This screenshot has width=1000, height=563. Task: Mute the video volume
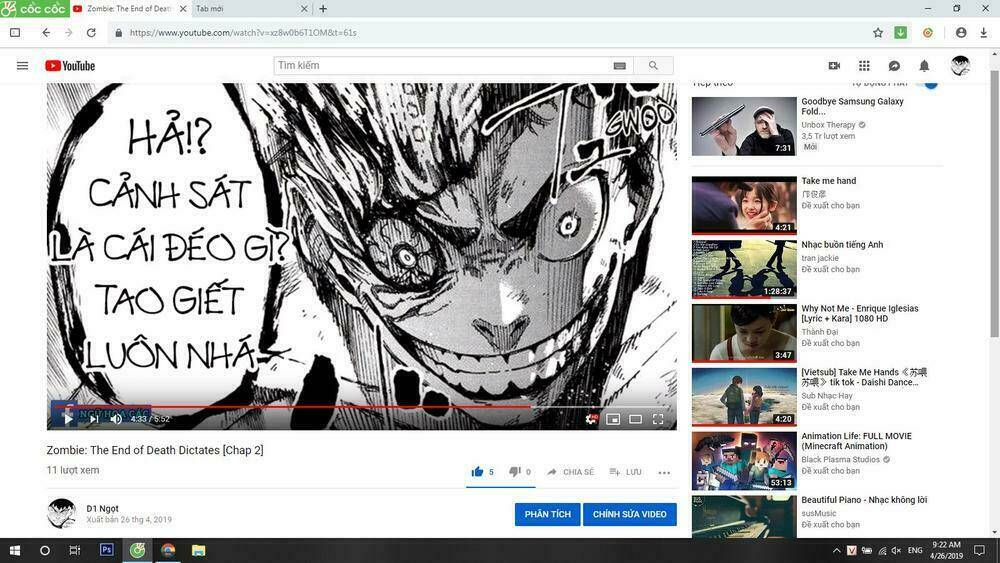pos(116,419)
